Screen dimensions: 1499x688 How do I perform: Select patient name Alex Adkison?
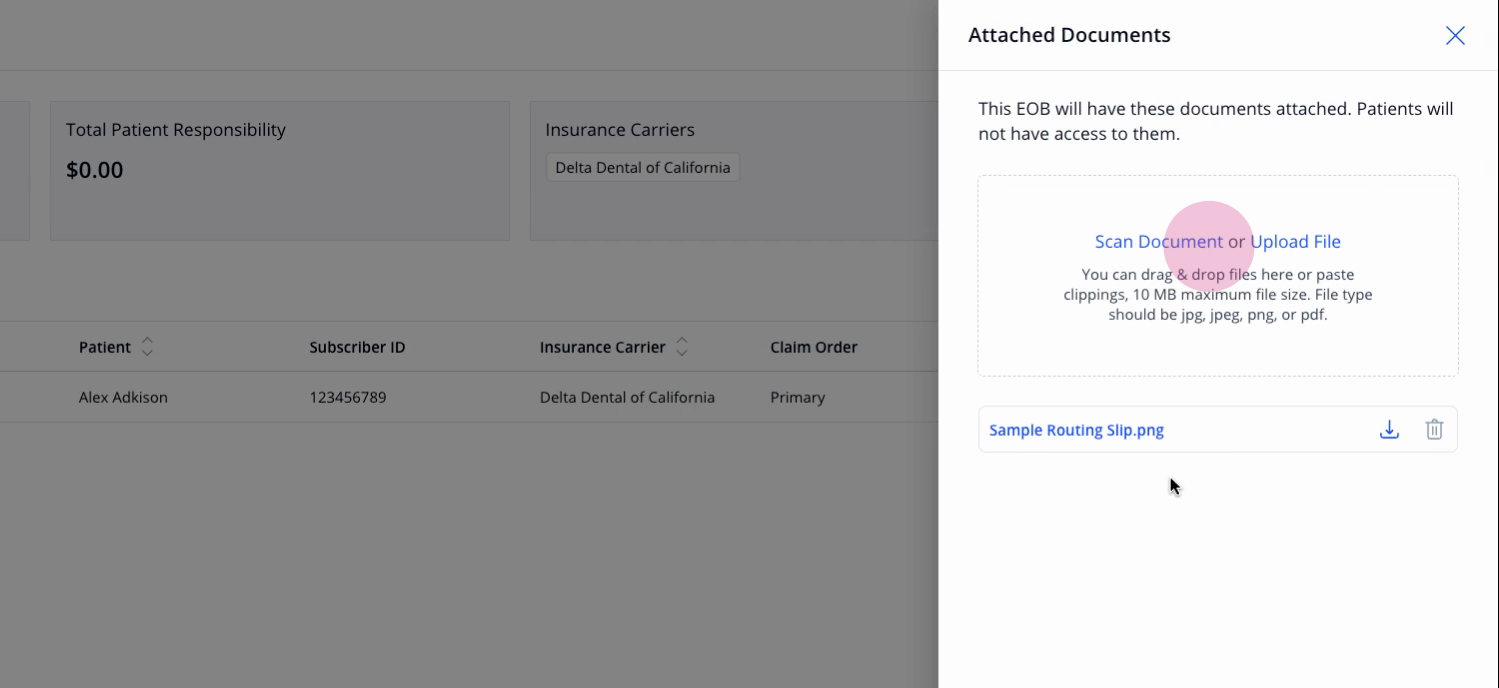coord(123,397)
